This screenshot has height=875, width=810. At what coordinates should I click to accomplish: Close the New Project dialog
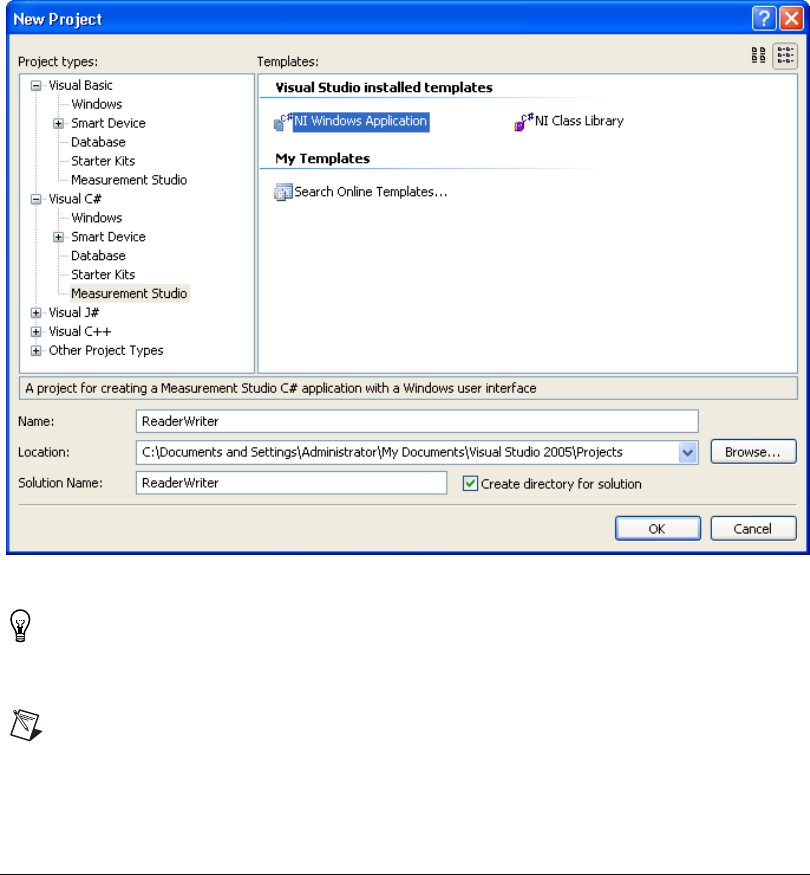click(792, 18)
